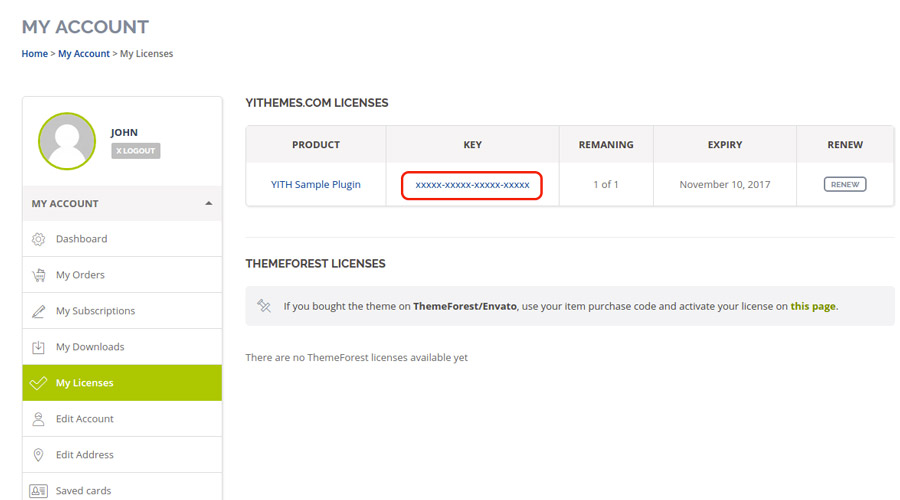Click the RENEW column header

845,145
